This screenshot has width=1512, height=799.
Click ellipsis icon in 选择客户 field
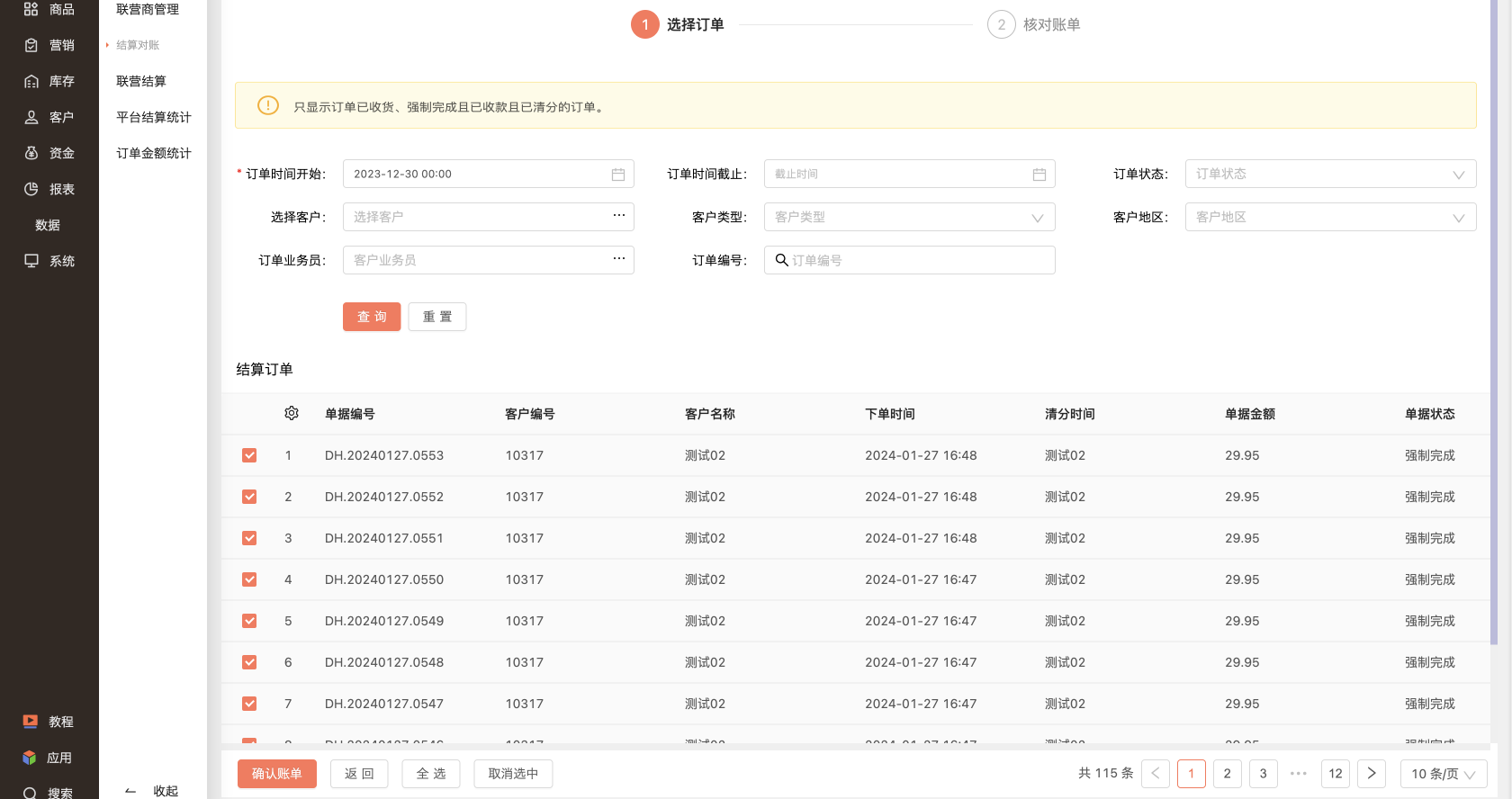(619, 215)
